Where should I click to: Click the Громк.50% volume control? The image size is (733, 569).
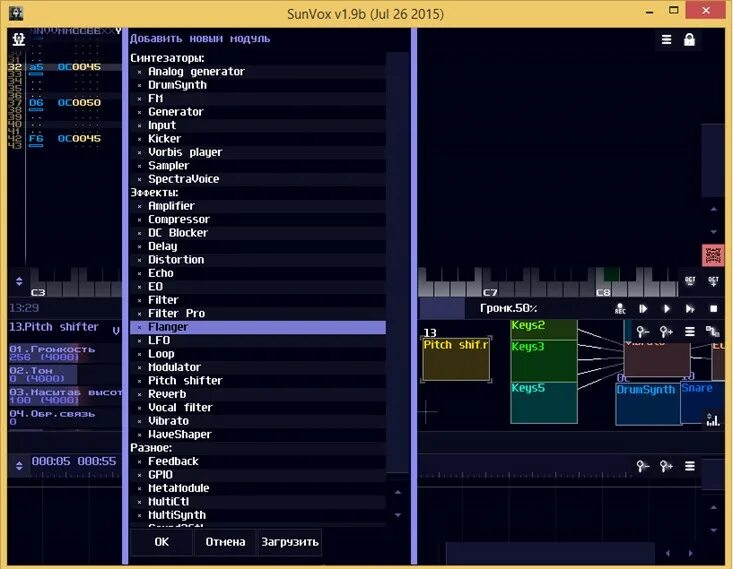coord(509,309)
